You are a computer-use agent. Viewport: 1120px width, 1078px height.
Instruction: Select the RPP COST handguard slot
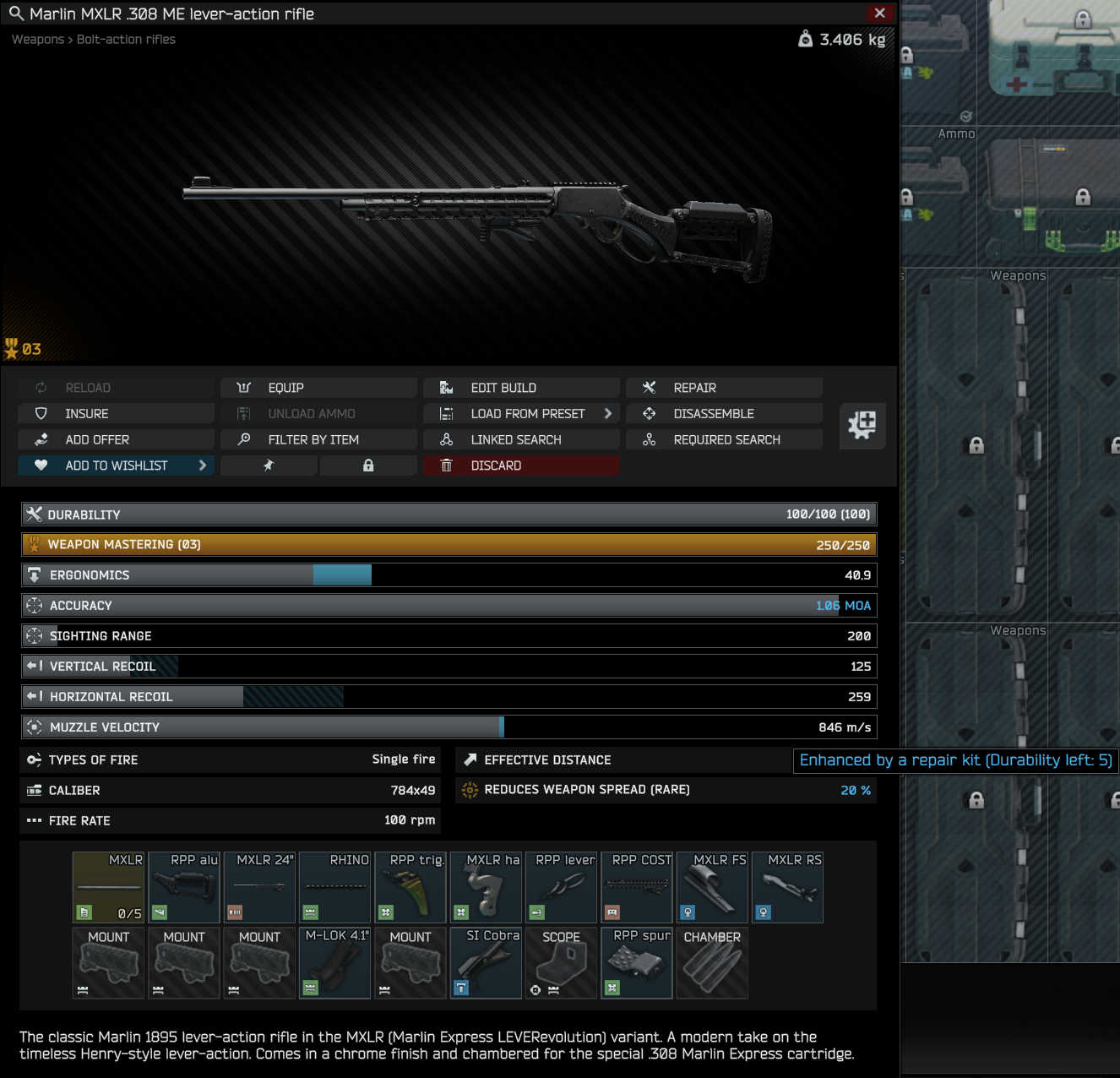coord(637,887)
